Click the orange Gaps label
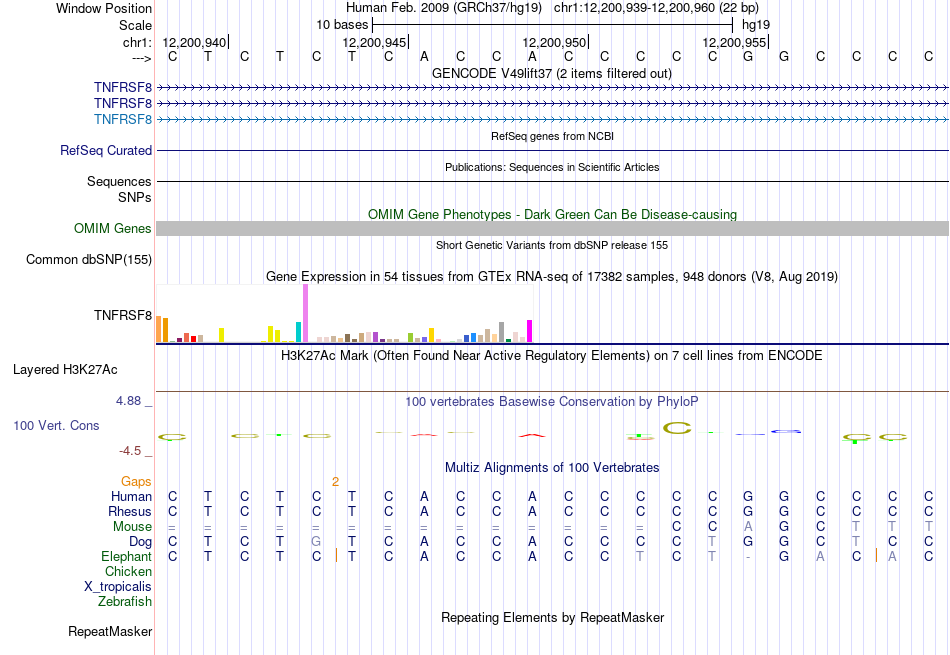Viewport: 950px width, 655px height. pyautogui.click(x=136, y=481)
